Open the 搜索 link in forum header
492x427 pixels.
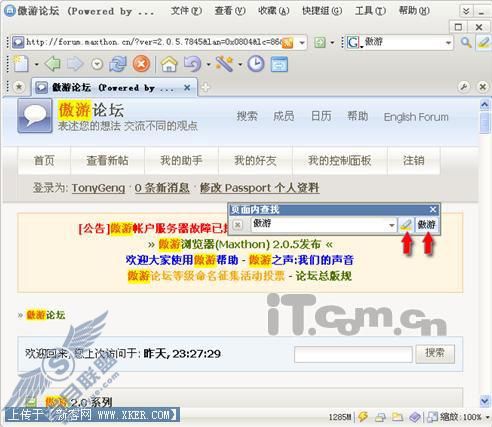pyautogui.click(x=247, y=116)
